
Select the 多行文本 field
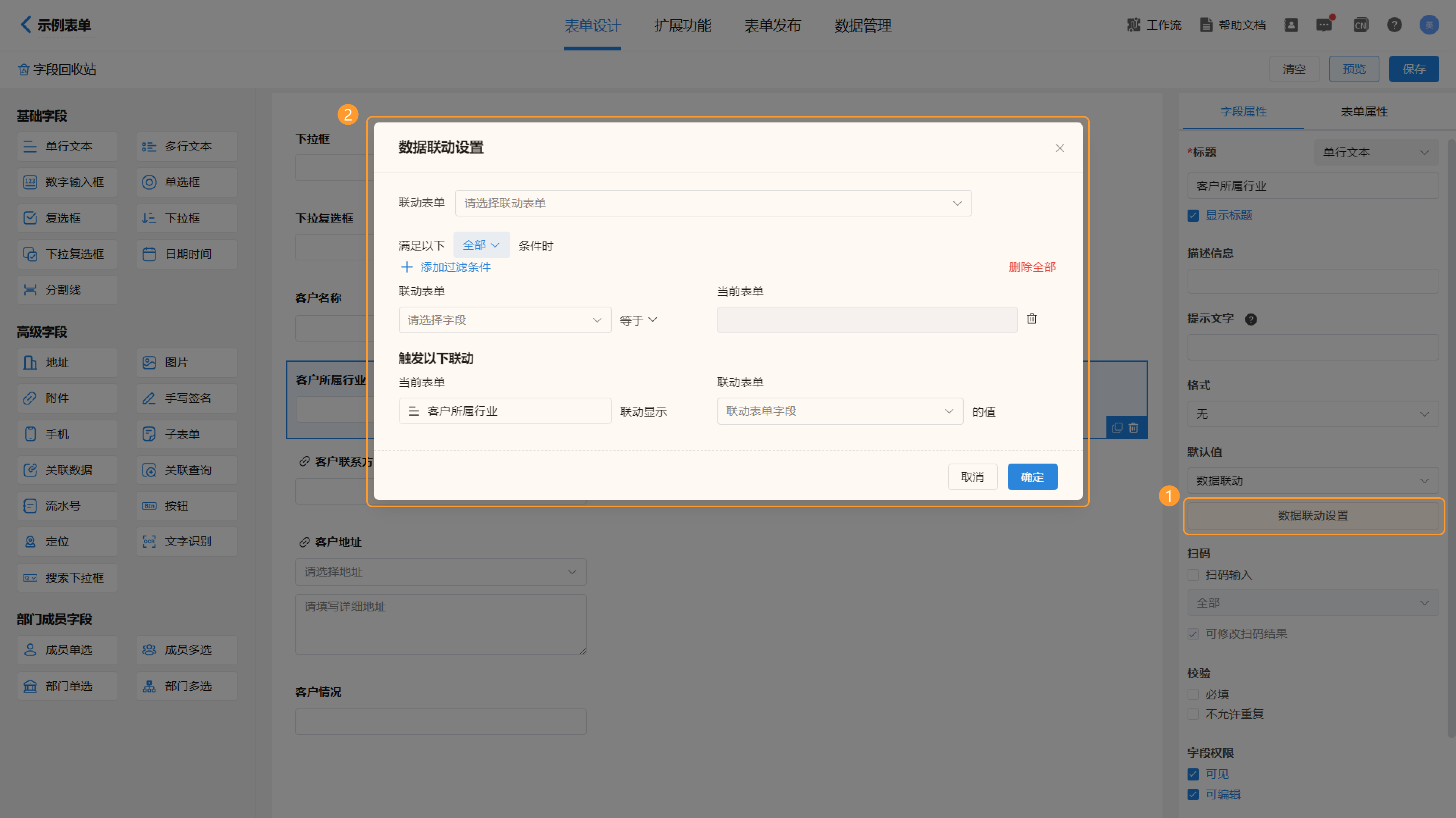tap(187, 146)
